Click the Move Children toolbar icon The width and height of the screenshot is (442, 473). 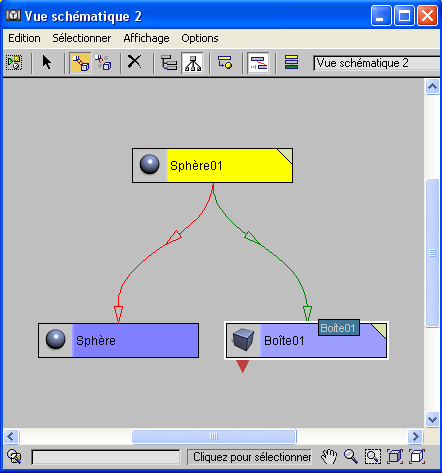click(258, 63)
